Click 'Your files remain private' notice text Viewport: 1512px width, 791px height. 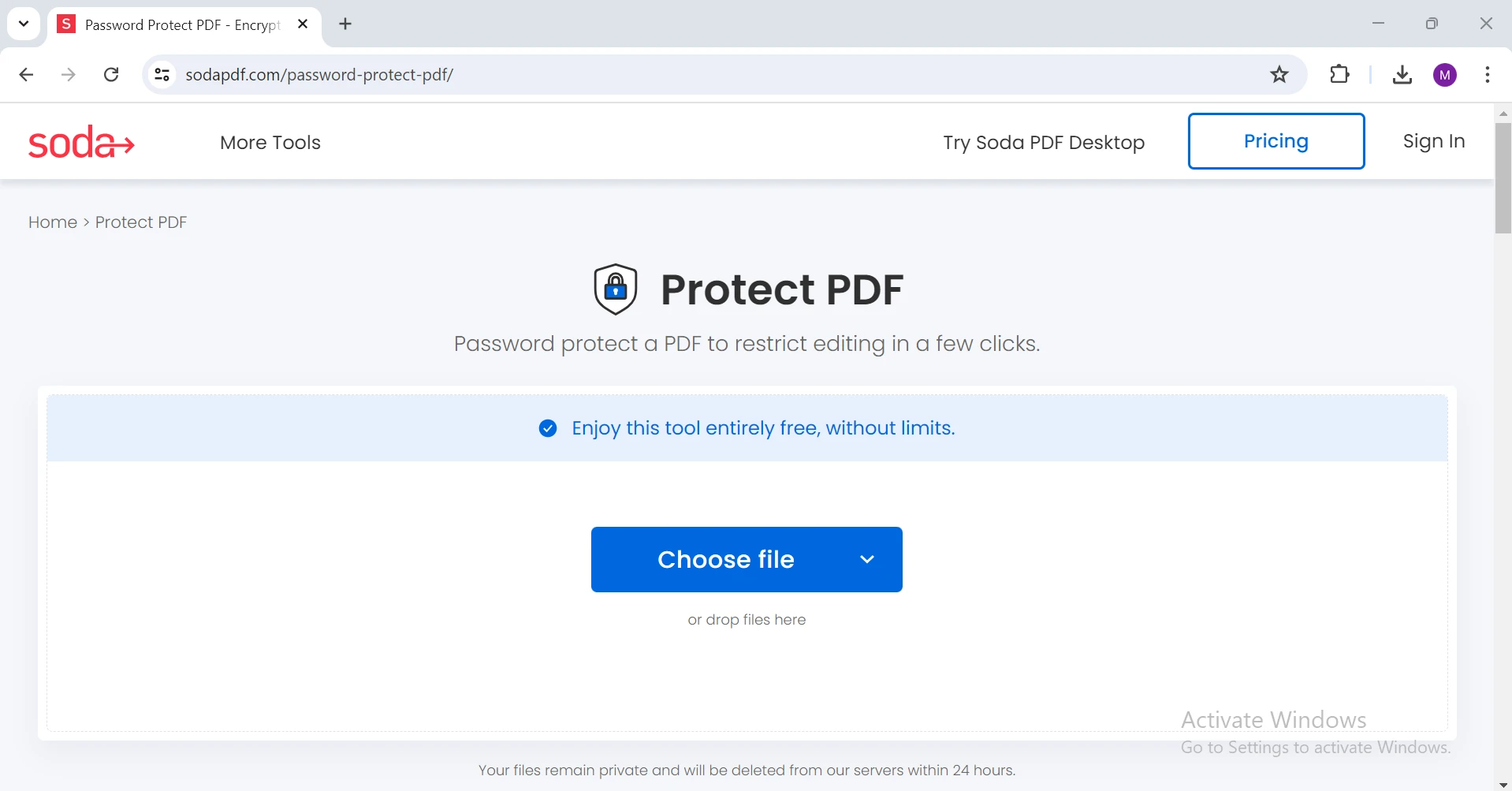[x=747, y=770]
